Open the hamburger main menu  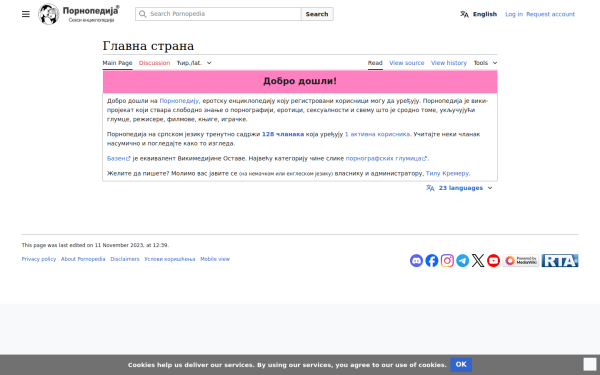click(x=26, y=14)
